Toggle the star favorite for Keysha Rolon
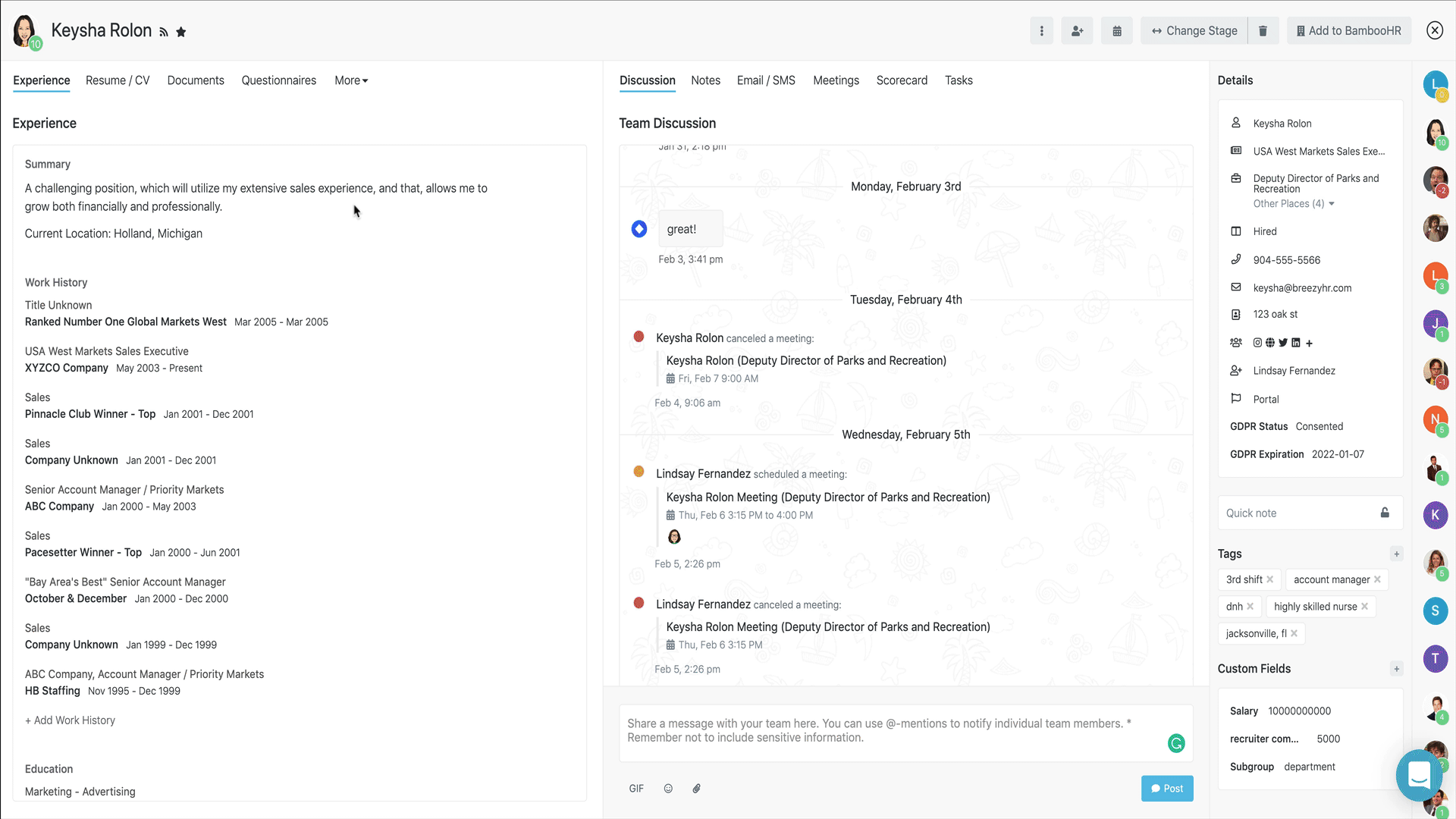1456x819 pixels. [181, 32]
